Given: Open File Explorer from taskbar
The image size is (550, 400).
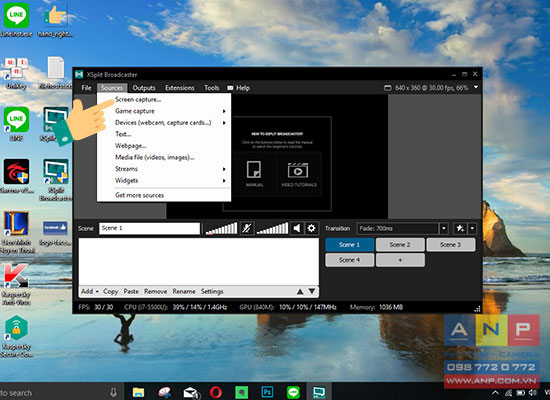Looking at the screenshot, I should click(x=139, y=392).
